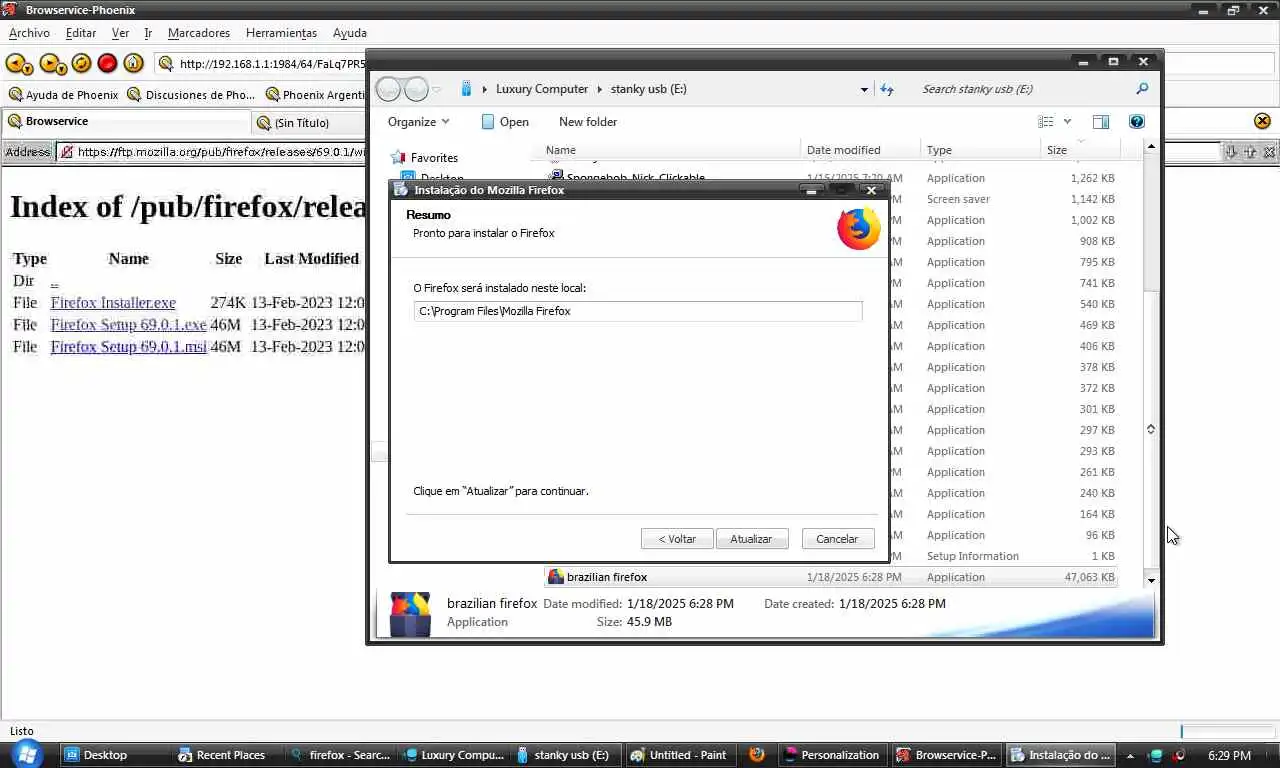Open parent directory '..' link
Screen dimensions: 1280x768
[54, 280]
